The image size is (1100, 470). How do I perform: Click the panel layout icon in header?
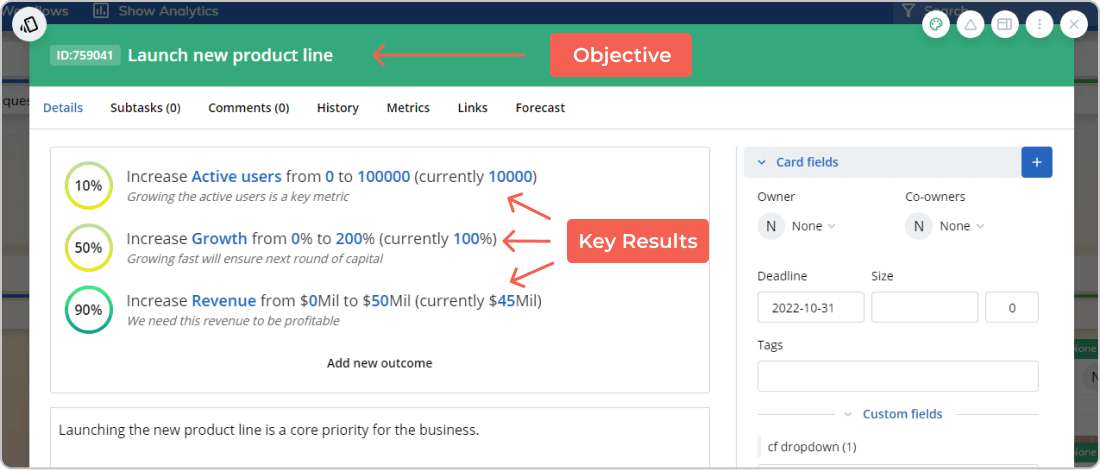coord(1005,25)
